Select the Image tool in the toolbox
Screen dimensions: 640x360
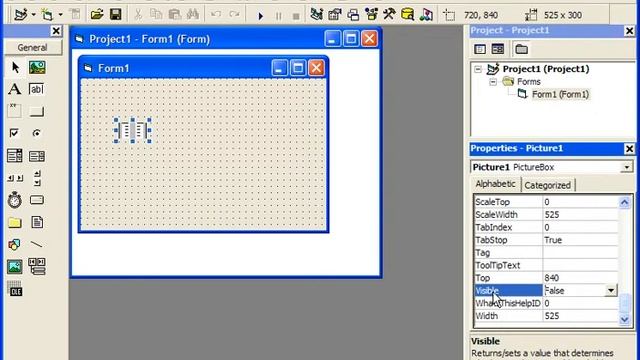click(x=15, y=267)
